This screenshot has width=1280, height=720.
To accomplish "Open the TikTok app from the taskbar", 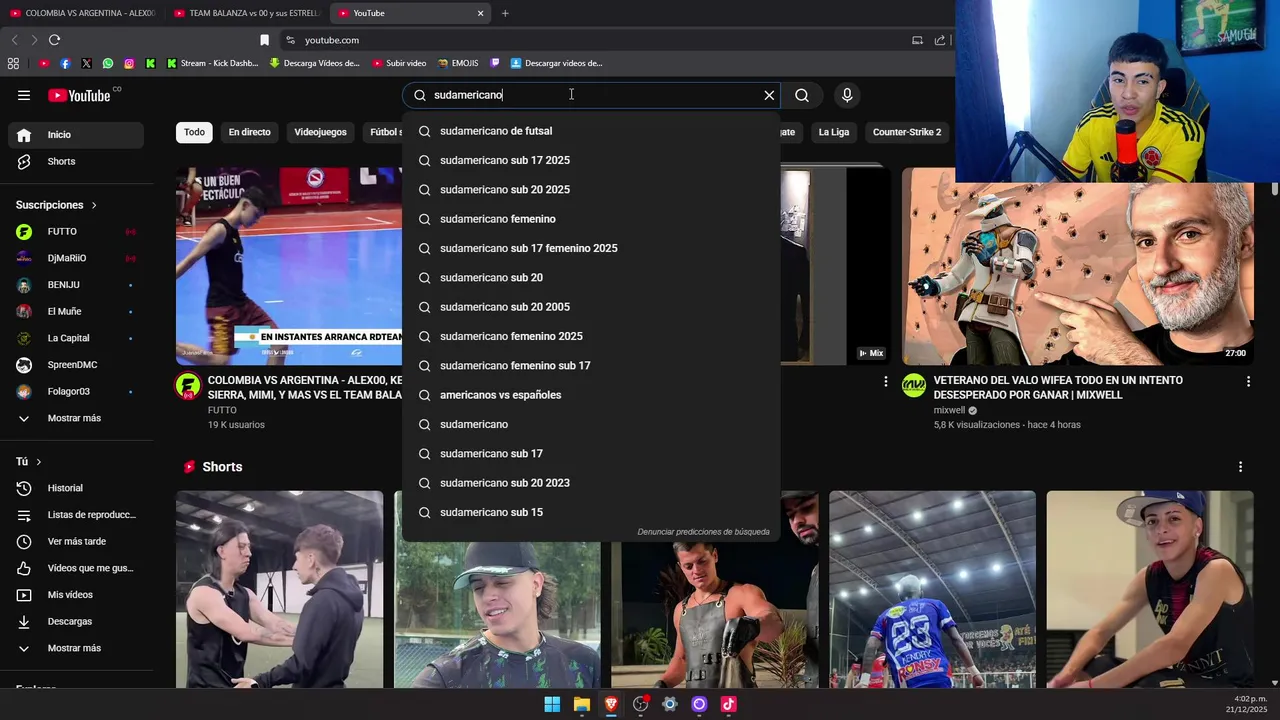I will 729,704.
